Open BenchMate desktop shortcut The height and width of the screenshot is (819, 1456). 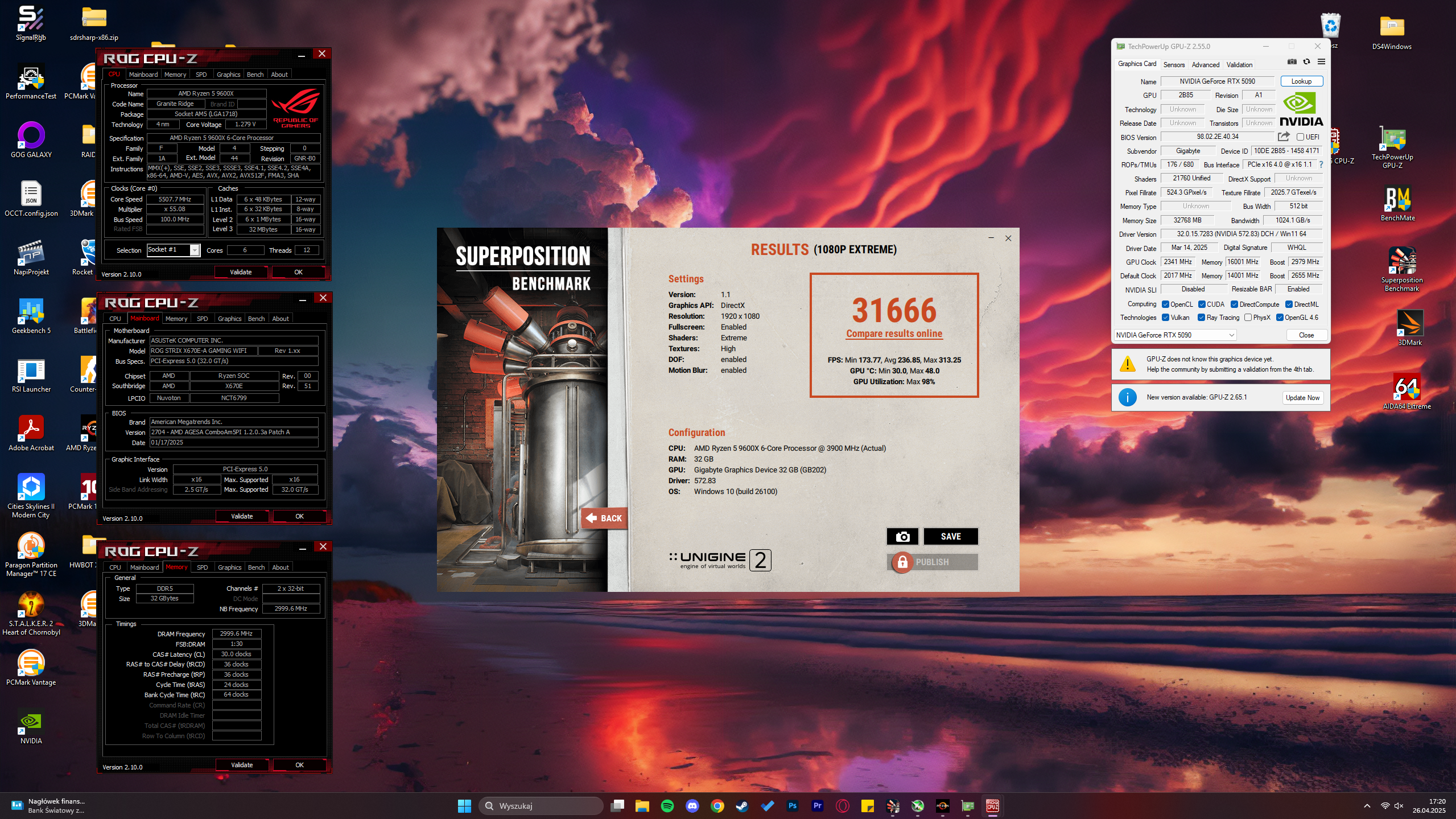(1397, 204)
